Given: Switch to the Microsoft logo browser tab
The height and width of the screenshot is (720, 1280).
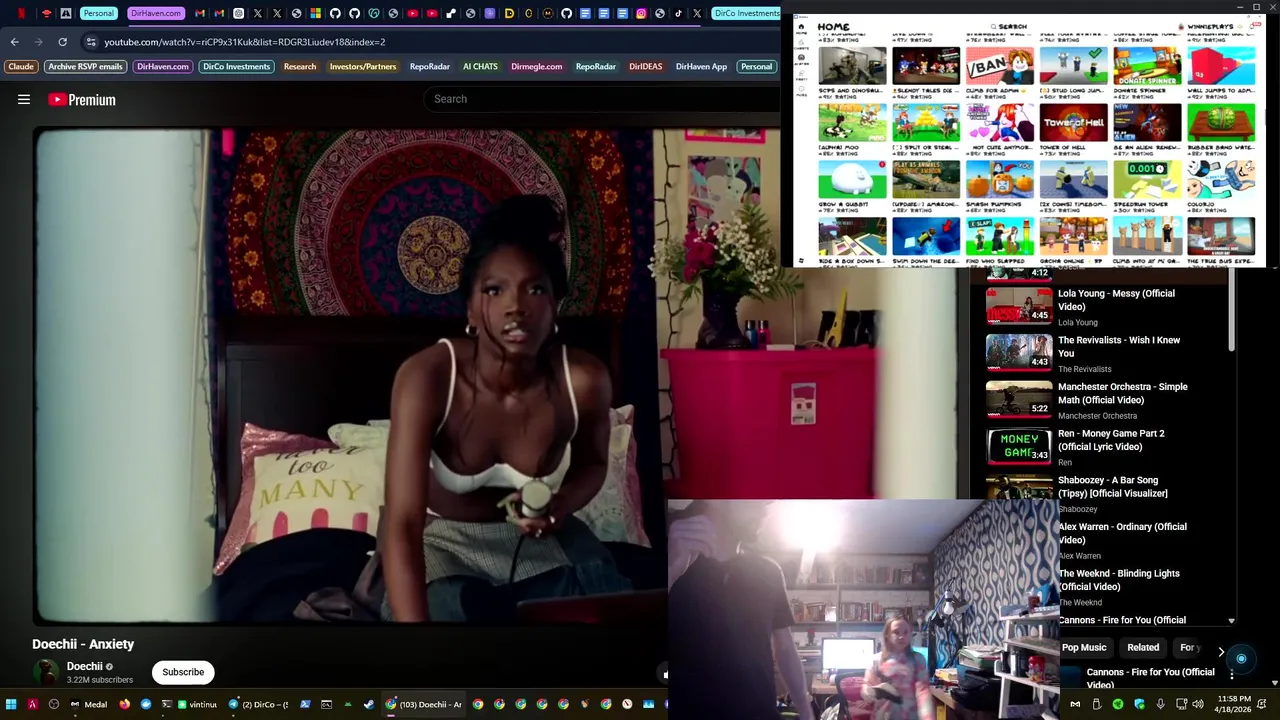Looking at the screenshot, I should 315,13.
